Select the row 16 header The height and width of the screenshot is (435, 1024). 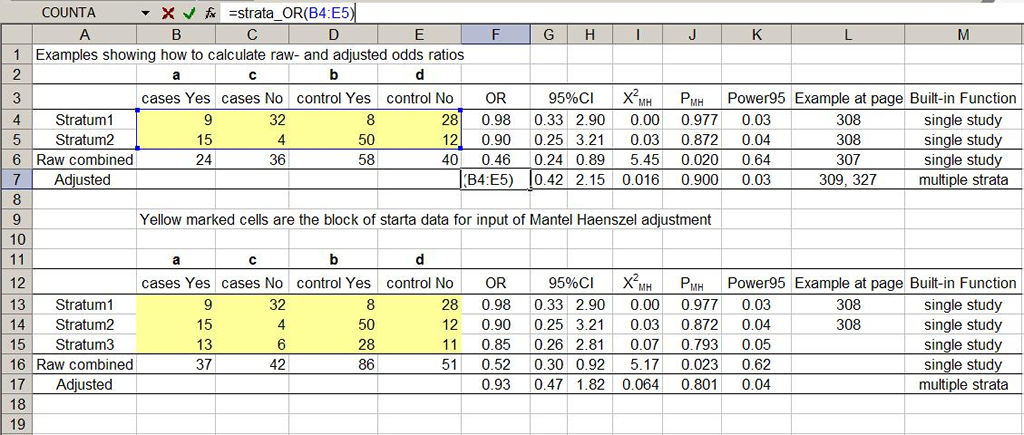tap(15, 364)
